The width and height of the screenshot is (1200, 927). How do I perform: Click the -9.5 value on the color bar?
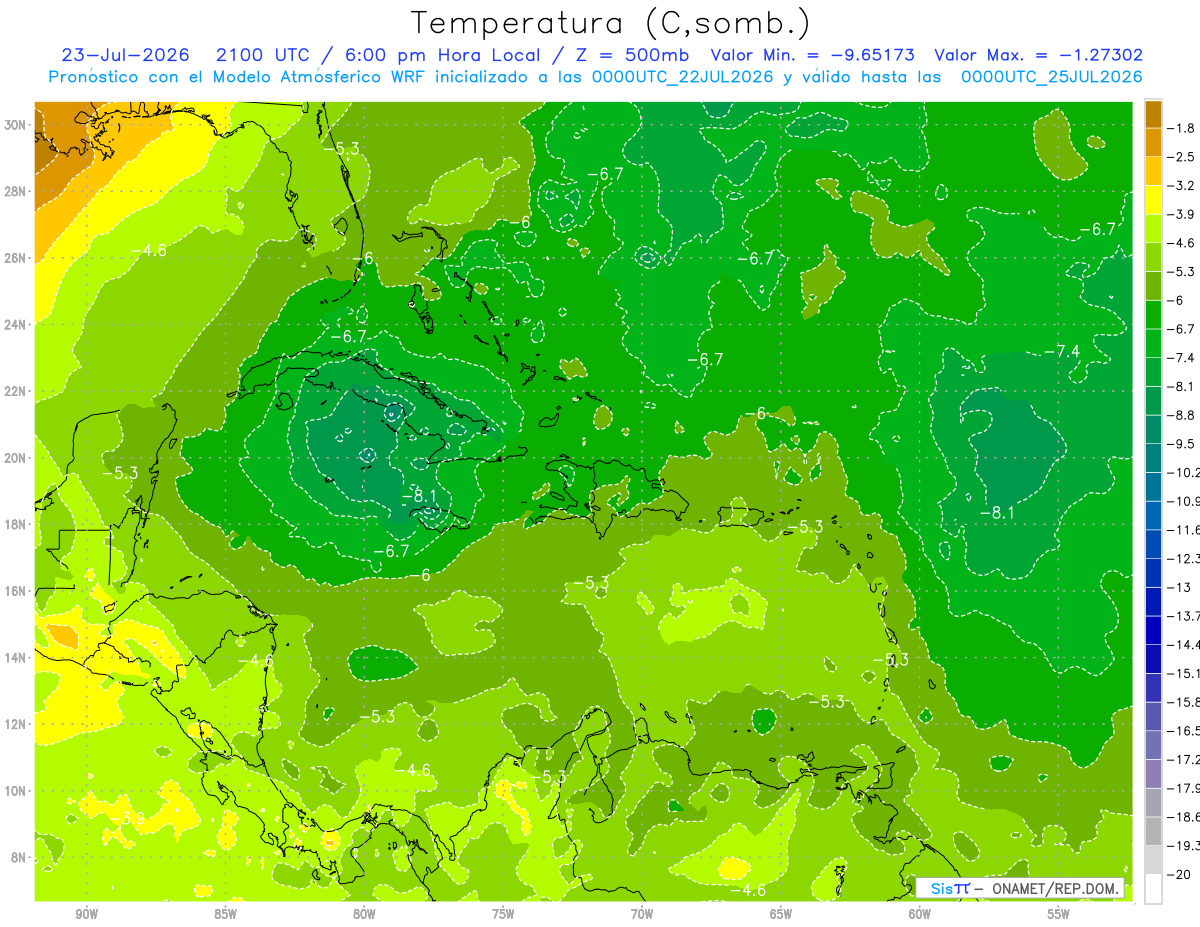click(x=1182, y=443)
